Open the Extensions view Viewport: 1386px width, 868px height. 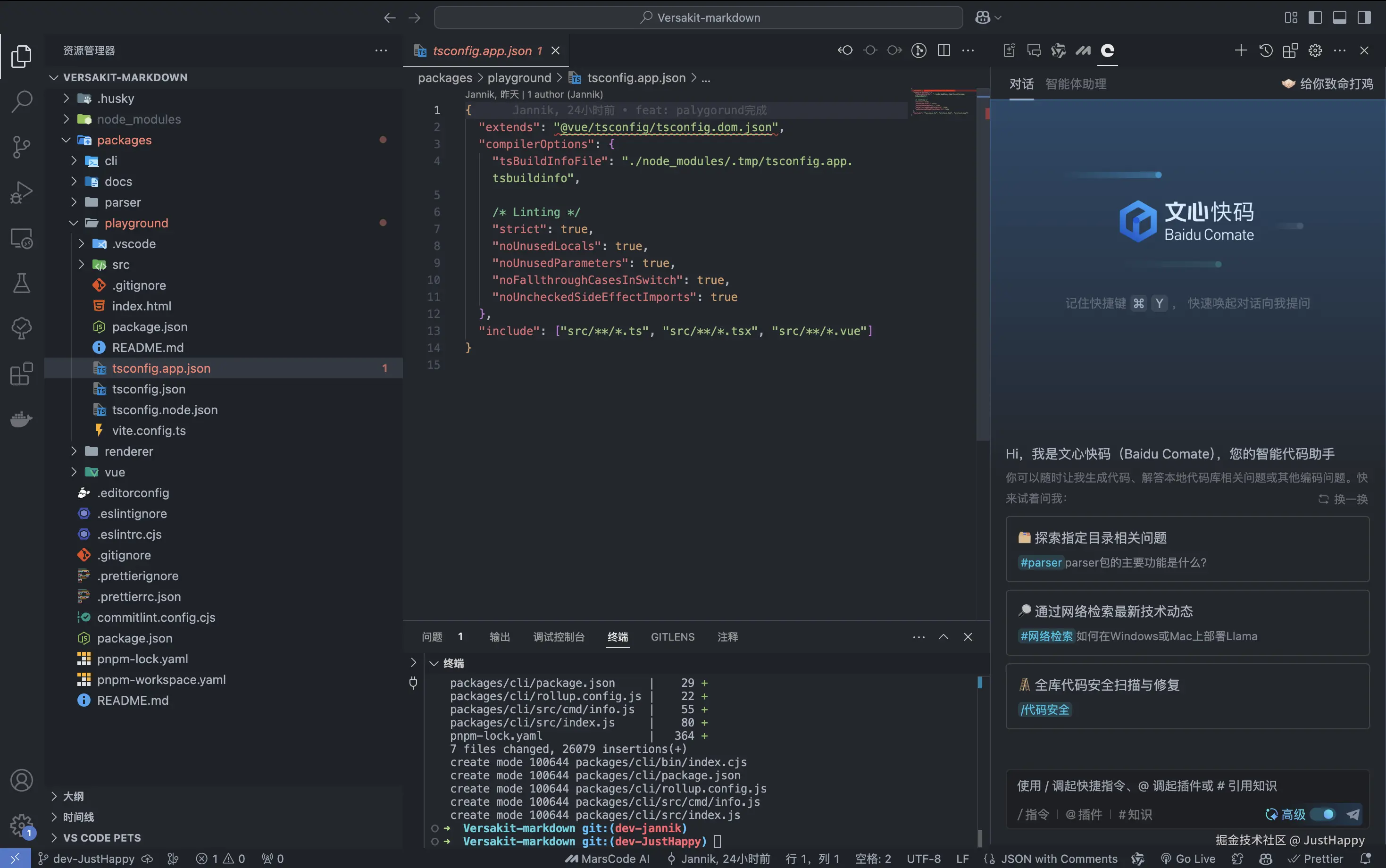coord(22,374)
